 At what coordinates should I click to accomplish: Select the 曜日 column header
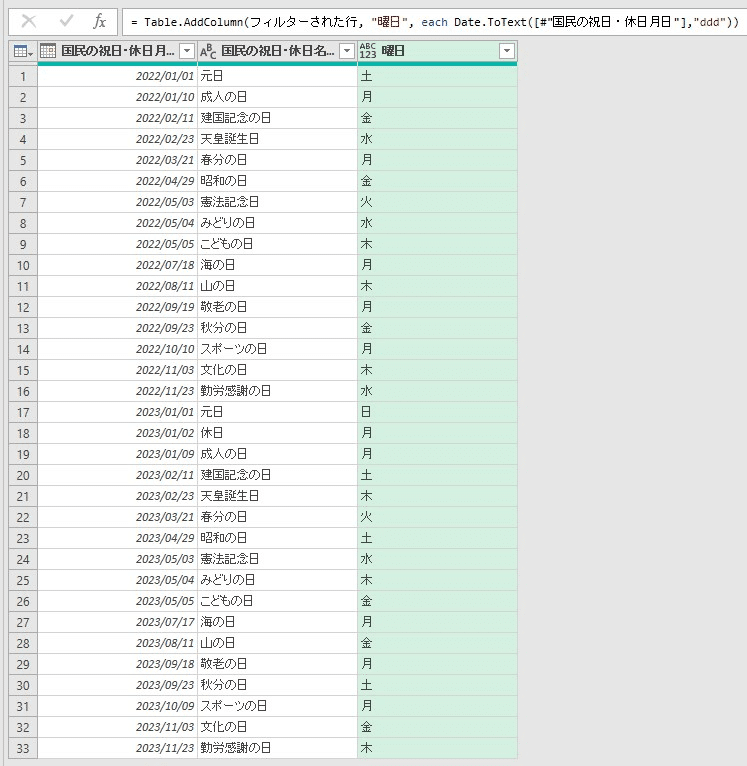pyautogui.click(x=437, y=51)
